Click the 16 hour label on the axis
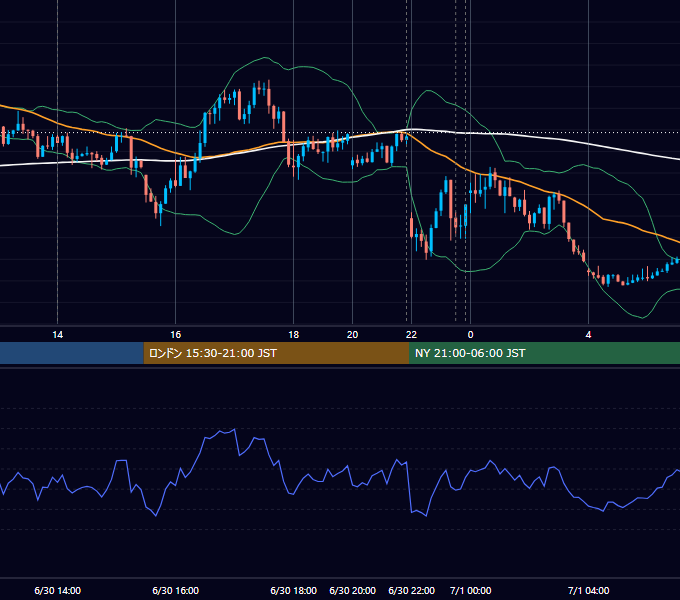The height and width of the screenshot is (600, 680). (175, 335)
